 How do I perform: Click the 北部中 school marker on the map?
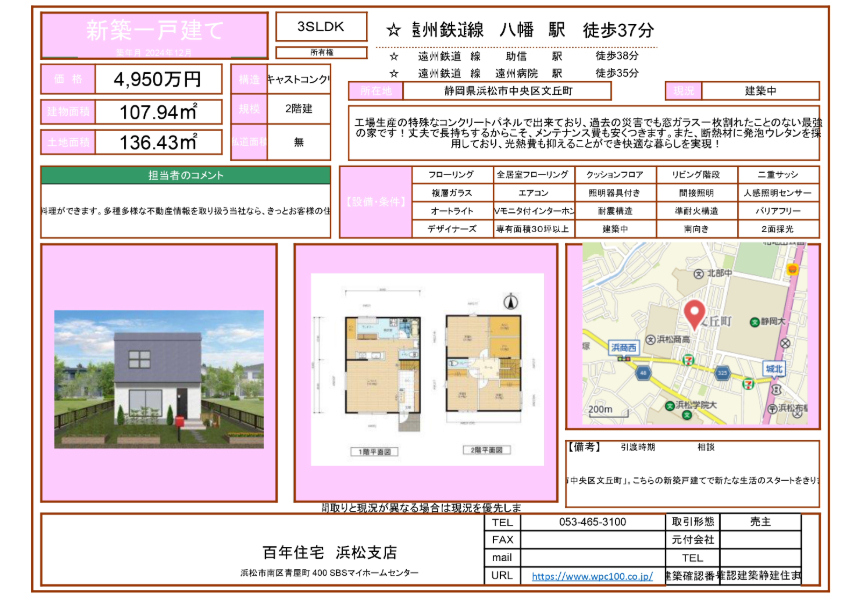tap(713, 273)
